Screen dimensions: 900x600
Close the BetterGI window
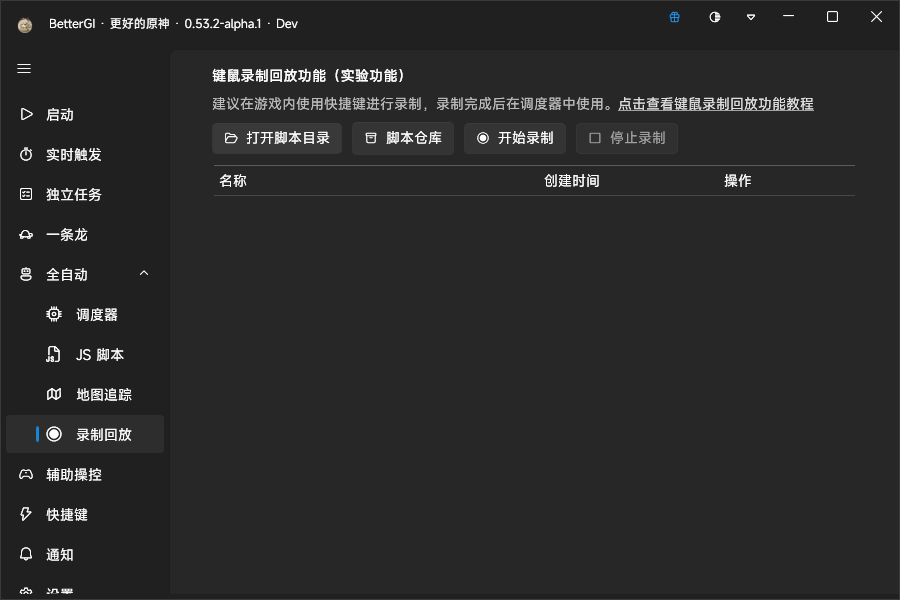[876, 17]
